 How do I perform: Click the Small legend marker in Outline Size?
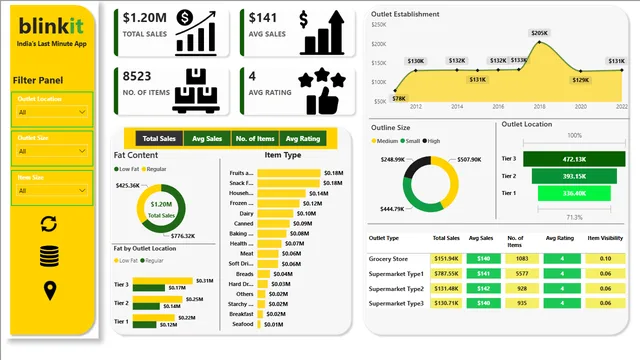tap(402, 141)
